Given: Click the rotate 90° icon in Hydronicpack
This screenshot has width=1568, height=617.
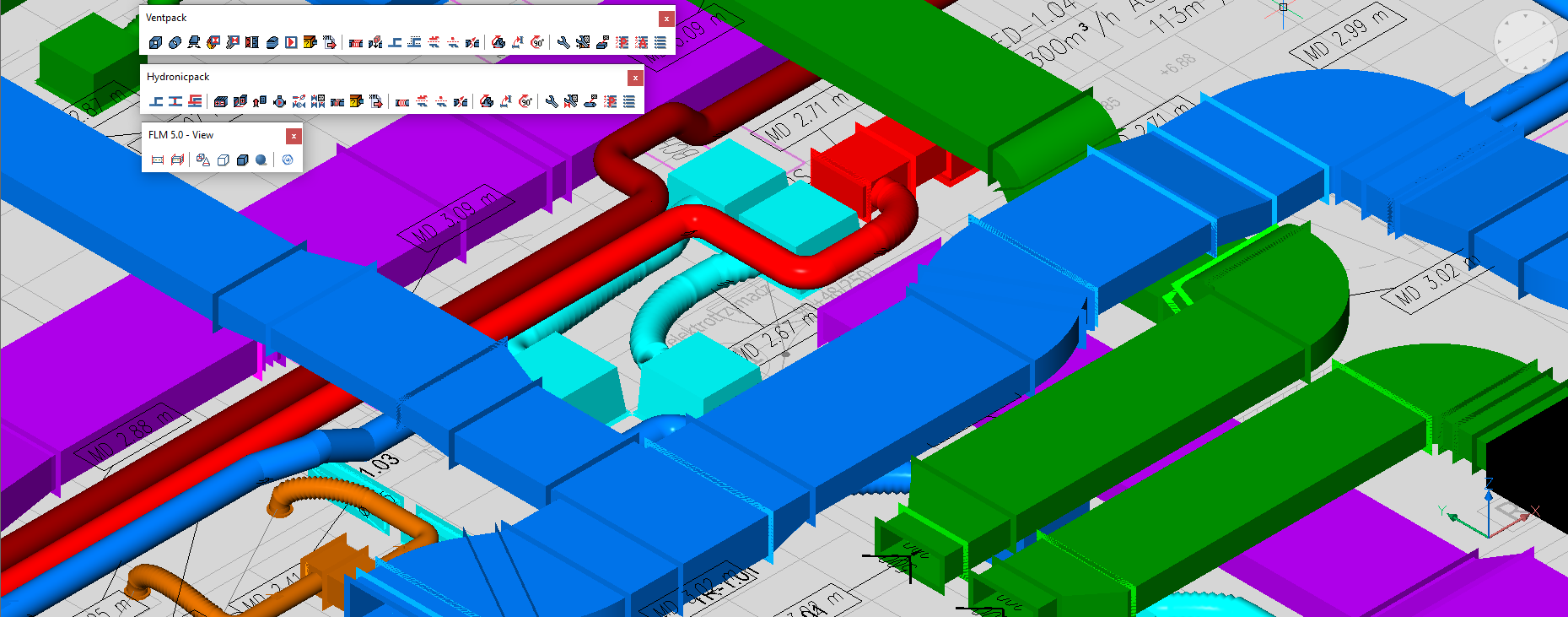Looking at the screenshot, I should click(525, 101).
